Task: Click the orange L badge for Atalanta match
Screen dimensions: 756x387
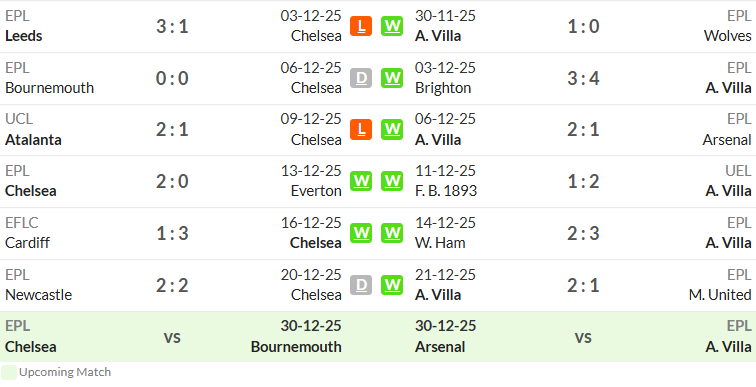Action: 361,130
